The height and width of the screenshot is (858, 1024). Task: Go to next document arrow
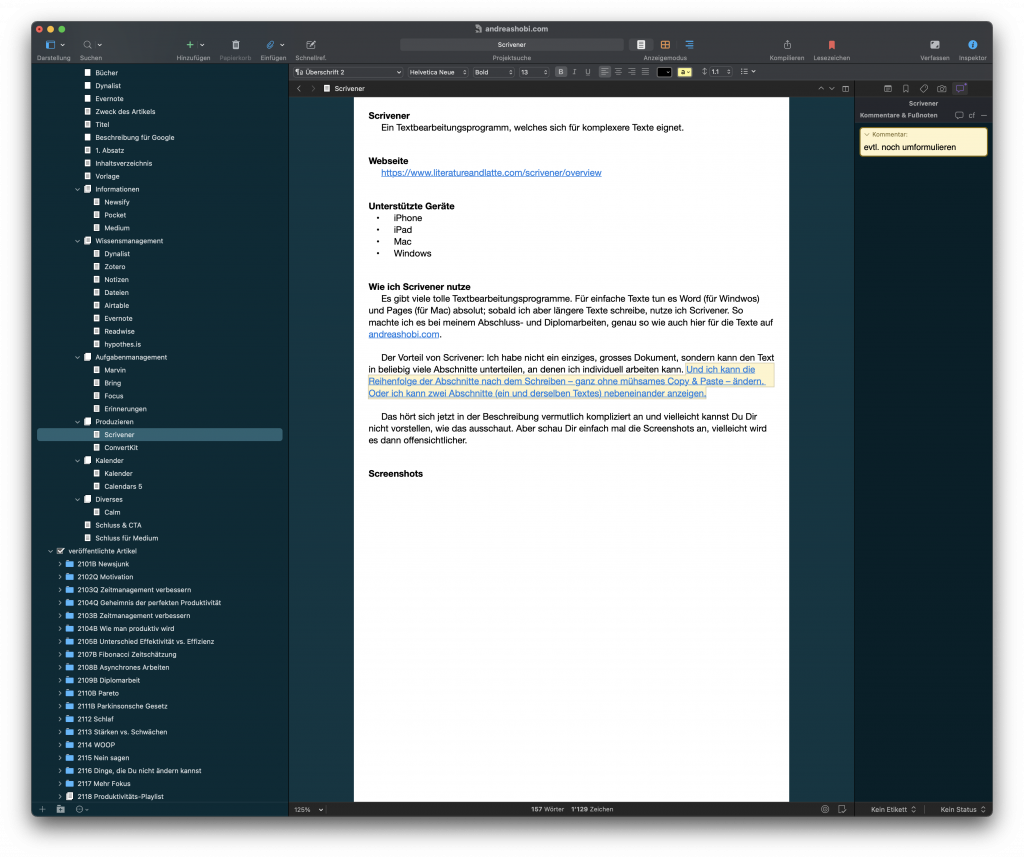pos(831,89)
